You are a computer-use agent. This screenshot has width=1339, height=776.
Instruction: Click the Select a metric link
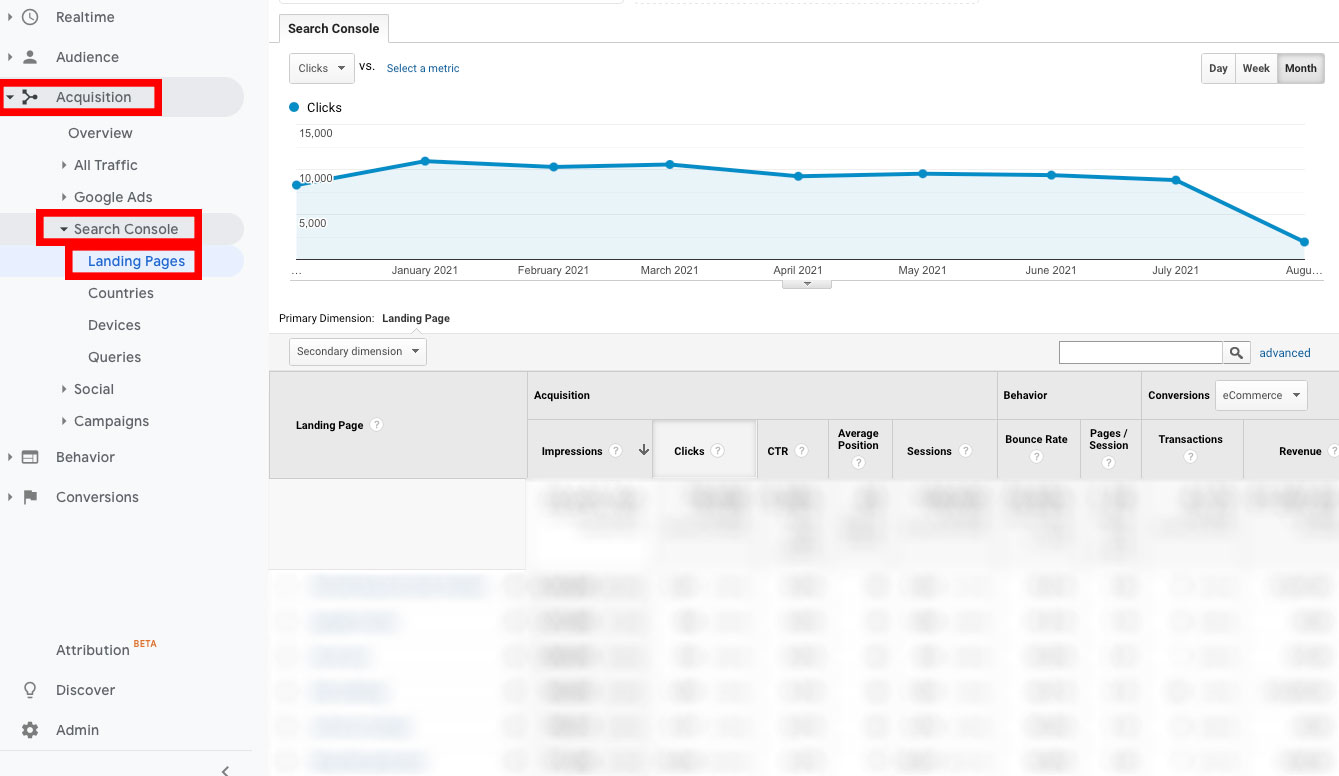click(x=422, y=68)
